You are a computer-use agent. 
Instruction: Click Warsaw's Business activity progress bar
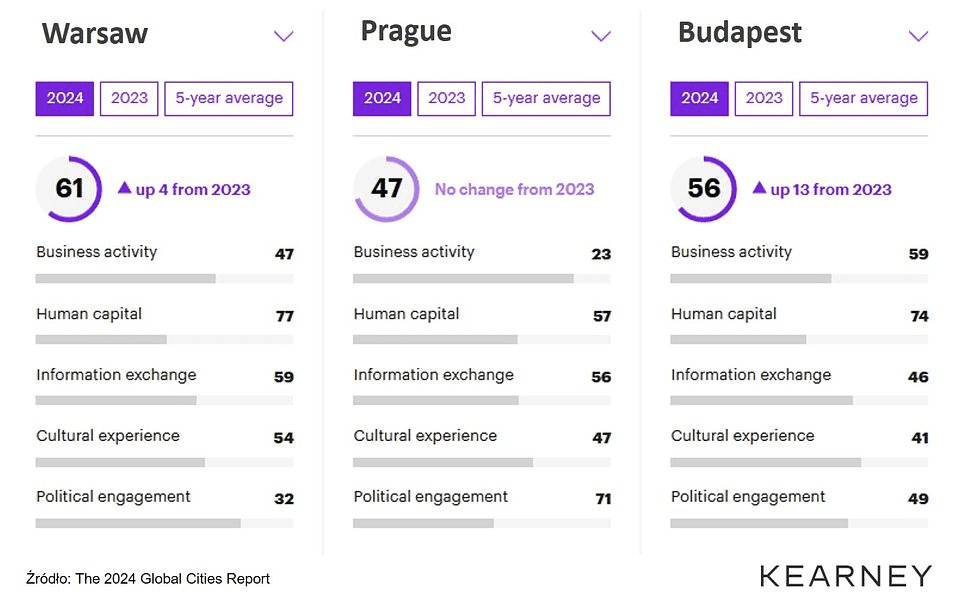[x=164, y=278]
